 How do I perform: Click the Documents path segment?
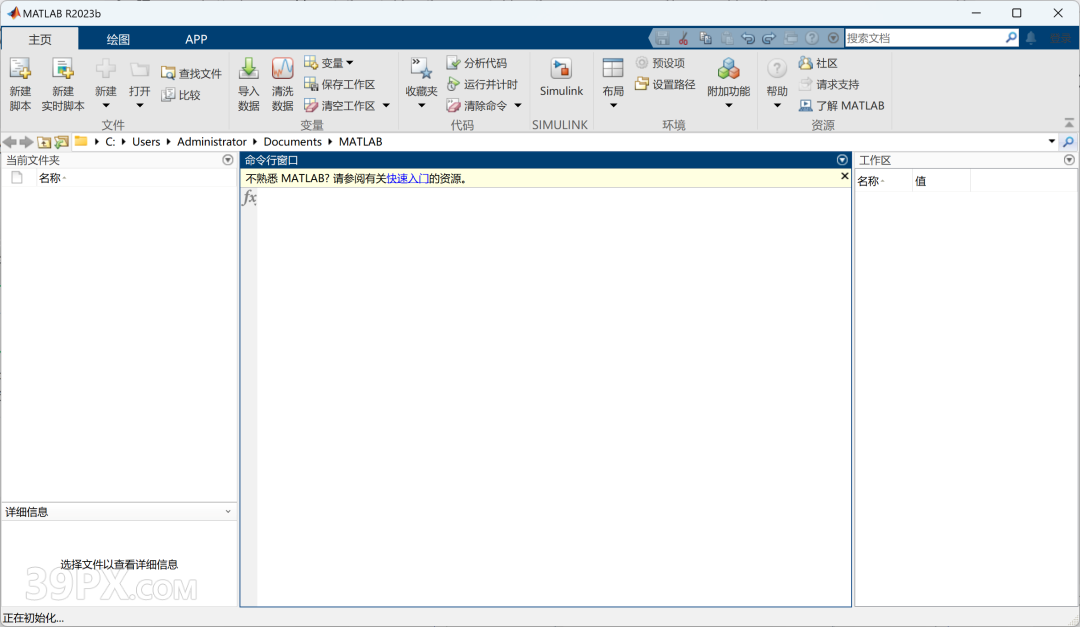292,142
